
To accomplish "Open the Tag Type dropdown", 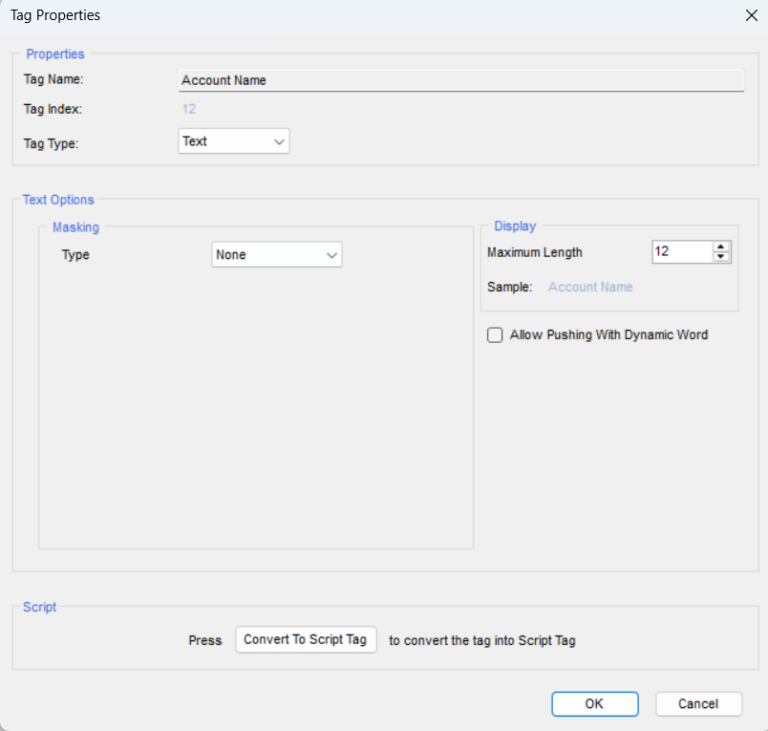I will click(234, 142).
